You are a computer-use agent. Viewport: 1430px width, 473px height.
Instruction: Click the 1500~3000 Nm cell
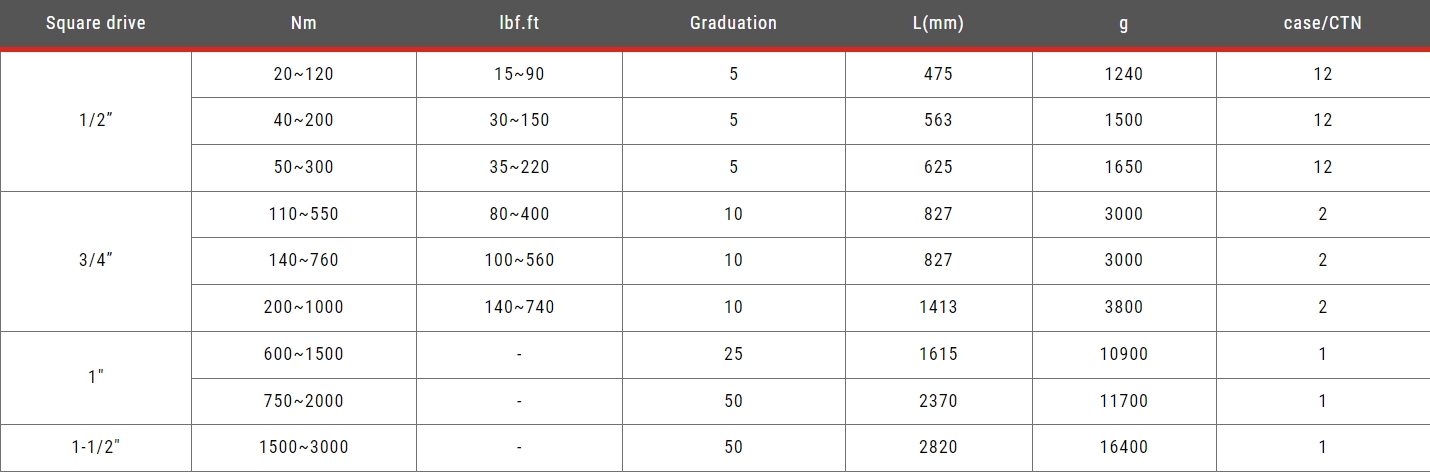304,448
